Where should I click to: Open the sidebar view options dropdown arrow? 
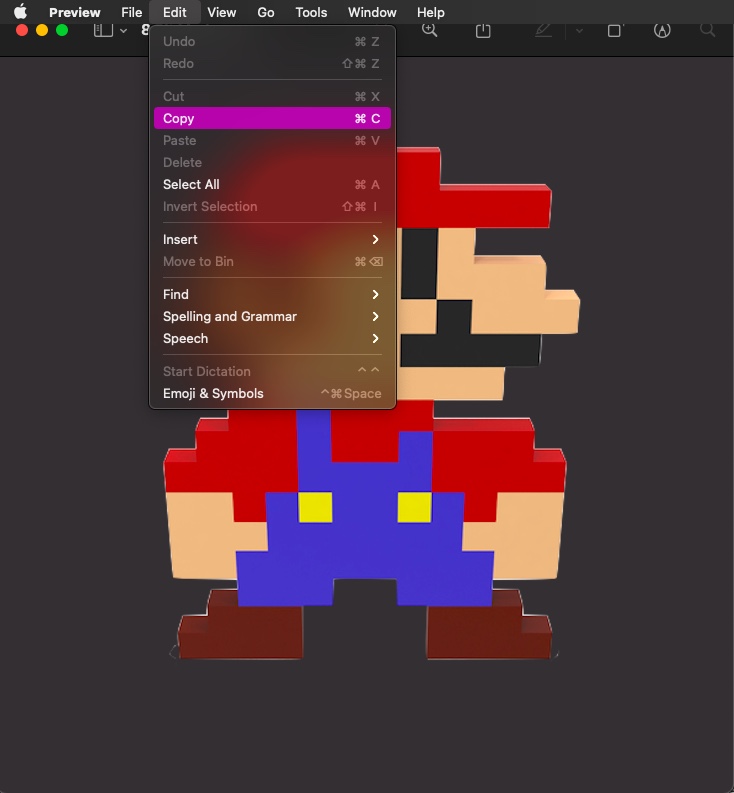[123, 31]
